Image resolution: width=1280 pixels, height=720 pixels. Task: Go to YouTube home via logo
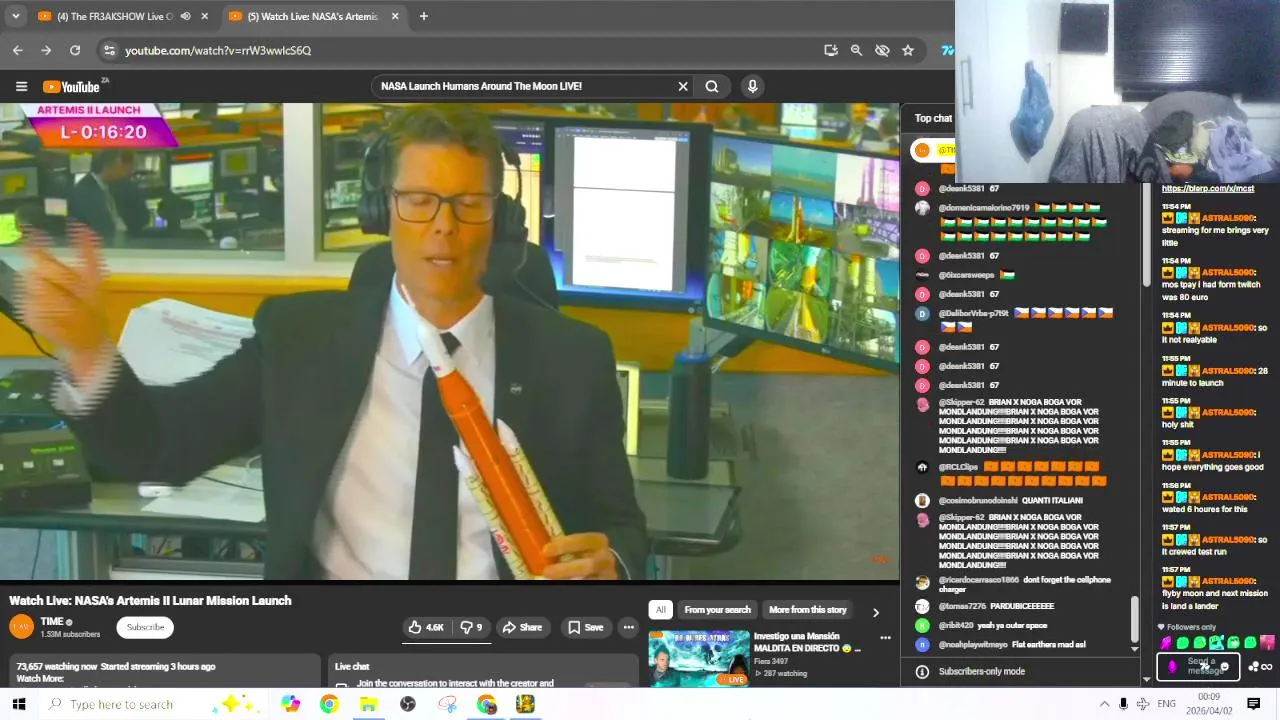coord(73,86)
